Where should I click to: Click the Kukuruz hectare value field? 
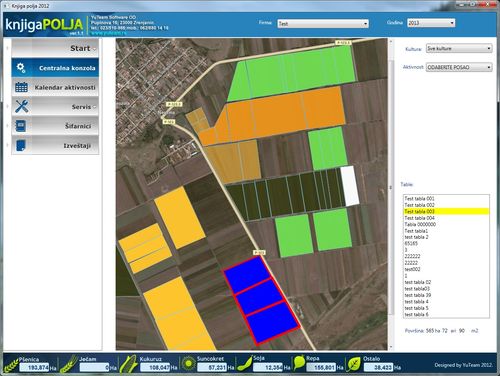click(155, 368)
